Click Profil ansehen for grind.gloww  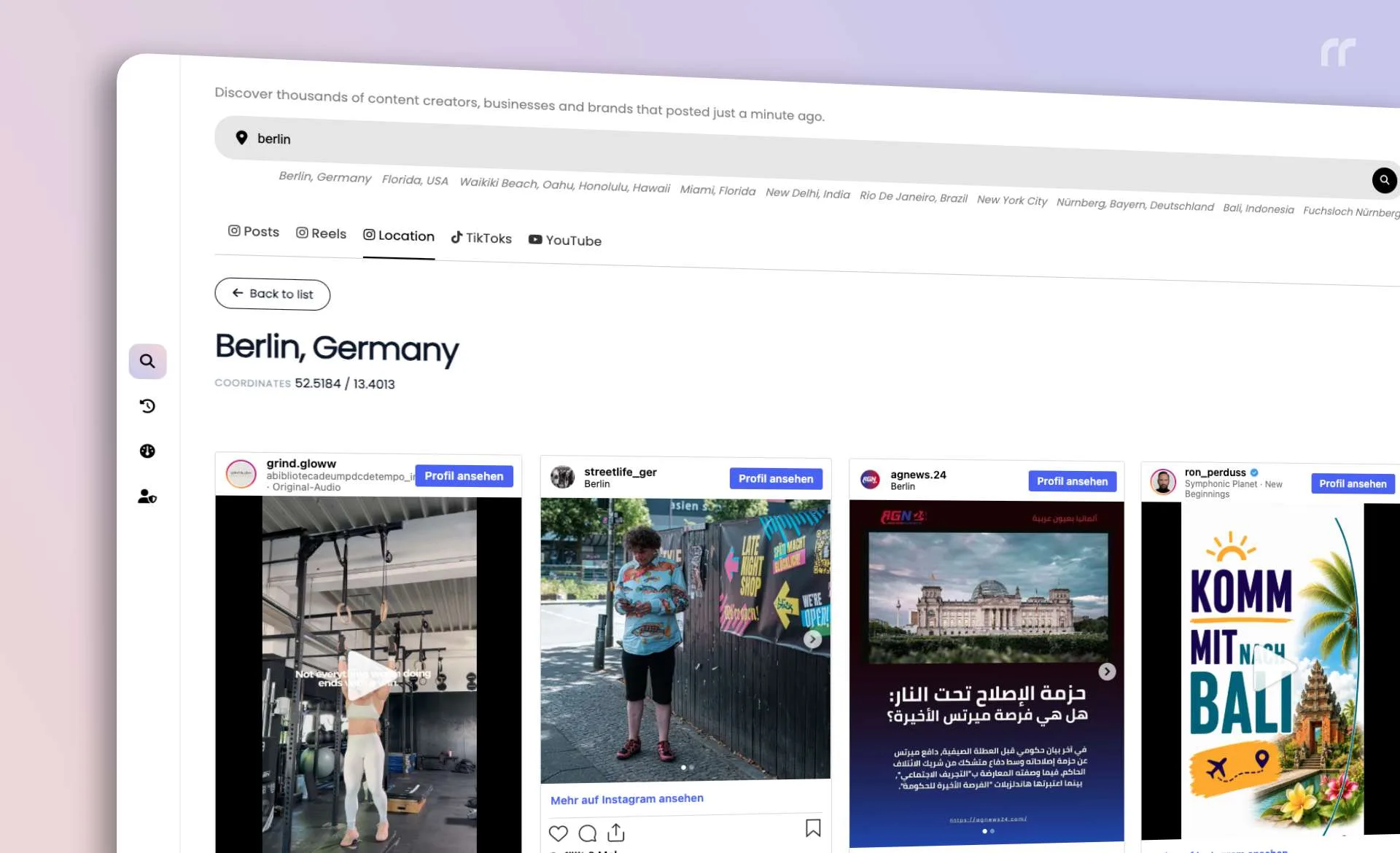(x=464, y=475)
